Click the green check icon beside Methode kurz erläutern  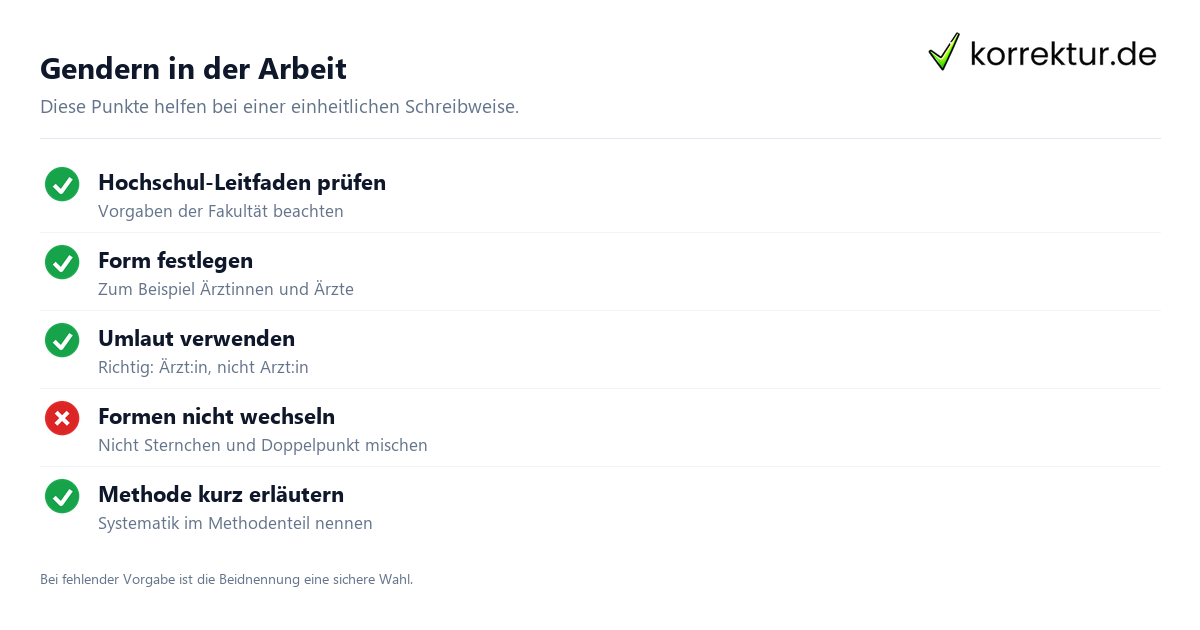(62, 496)
